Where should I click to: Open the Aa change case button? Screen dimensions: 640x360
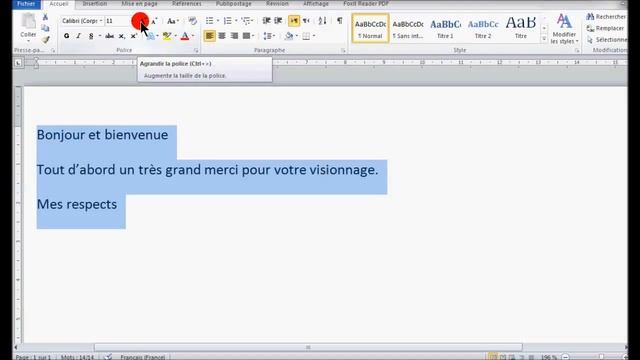coord(173,21)
